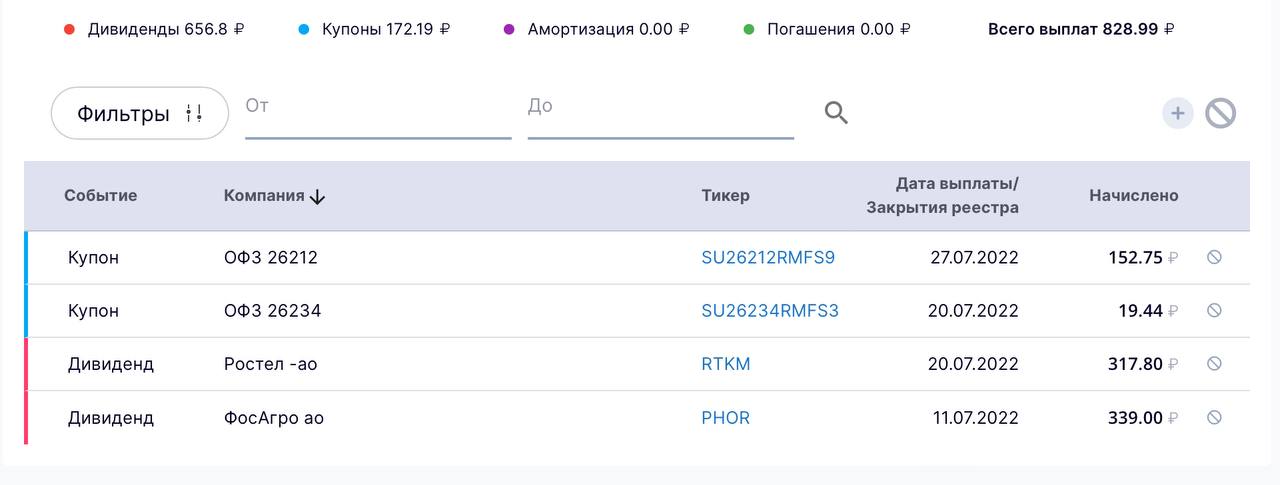Click the От date input field

click(x=378, y=113)
